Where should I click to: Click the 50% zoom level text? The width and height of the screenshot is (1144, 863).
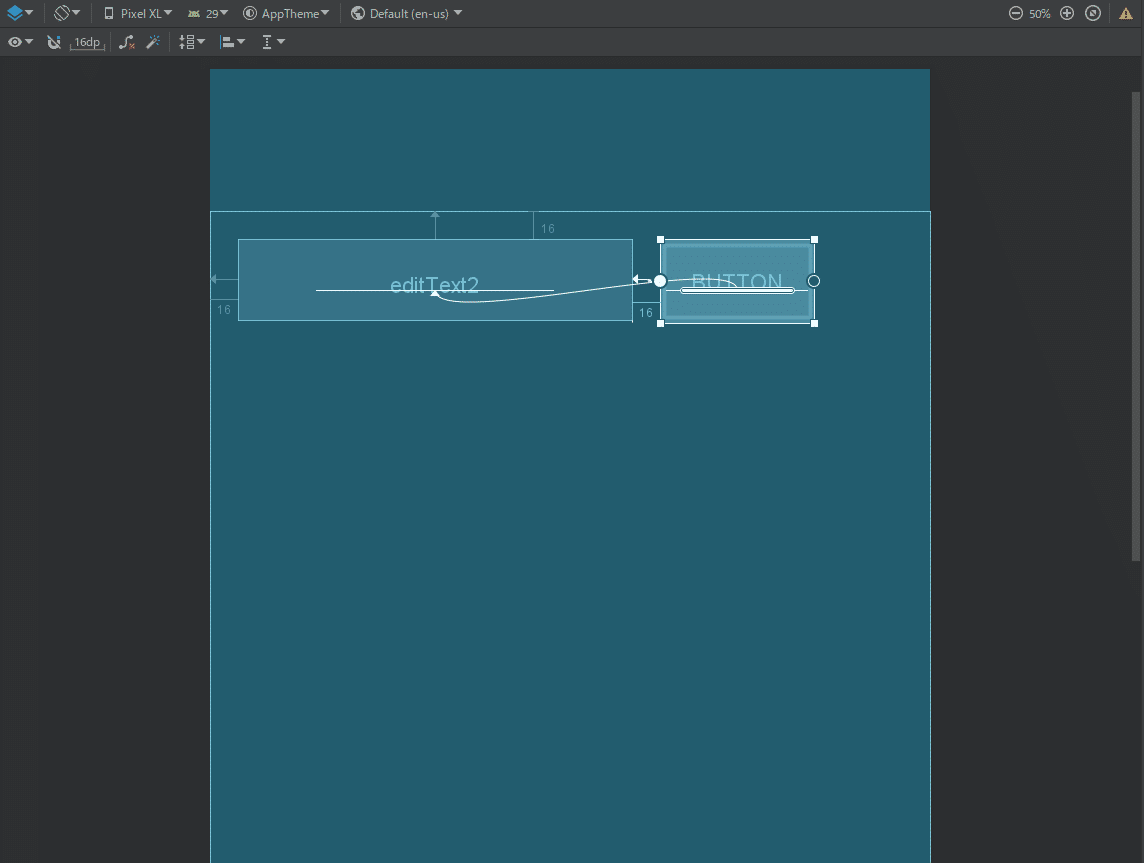pyautogui.click(x=1040, y=14)
